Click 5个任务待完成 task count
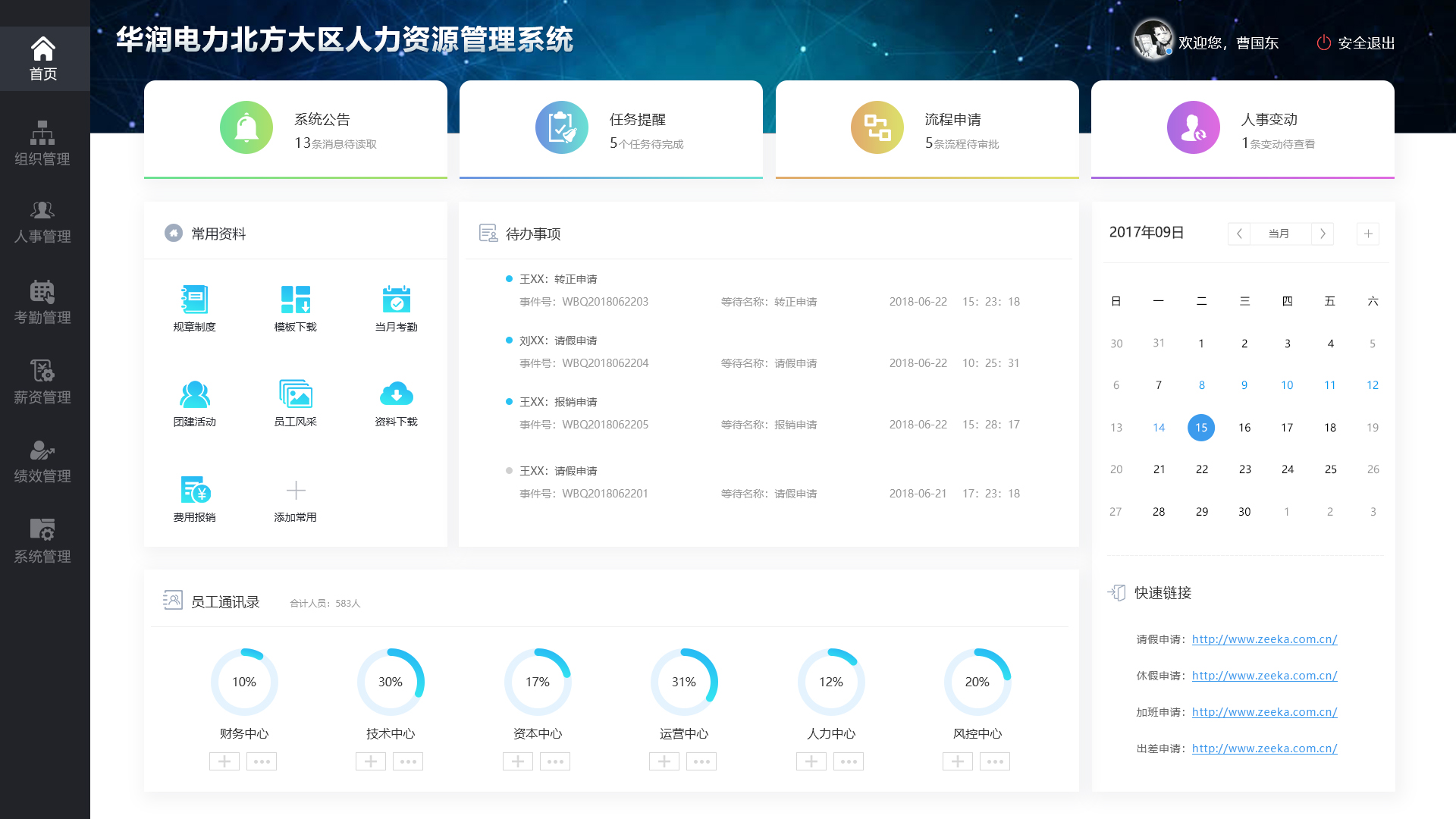Viewport: 1456px width, 819px height. pos(647,143)
